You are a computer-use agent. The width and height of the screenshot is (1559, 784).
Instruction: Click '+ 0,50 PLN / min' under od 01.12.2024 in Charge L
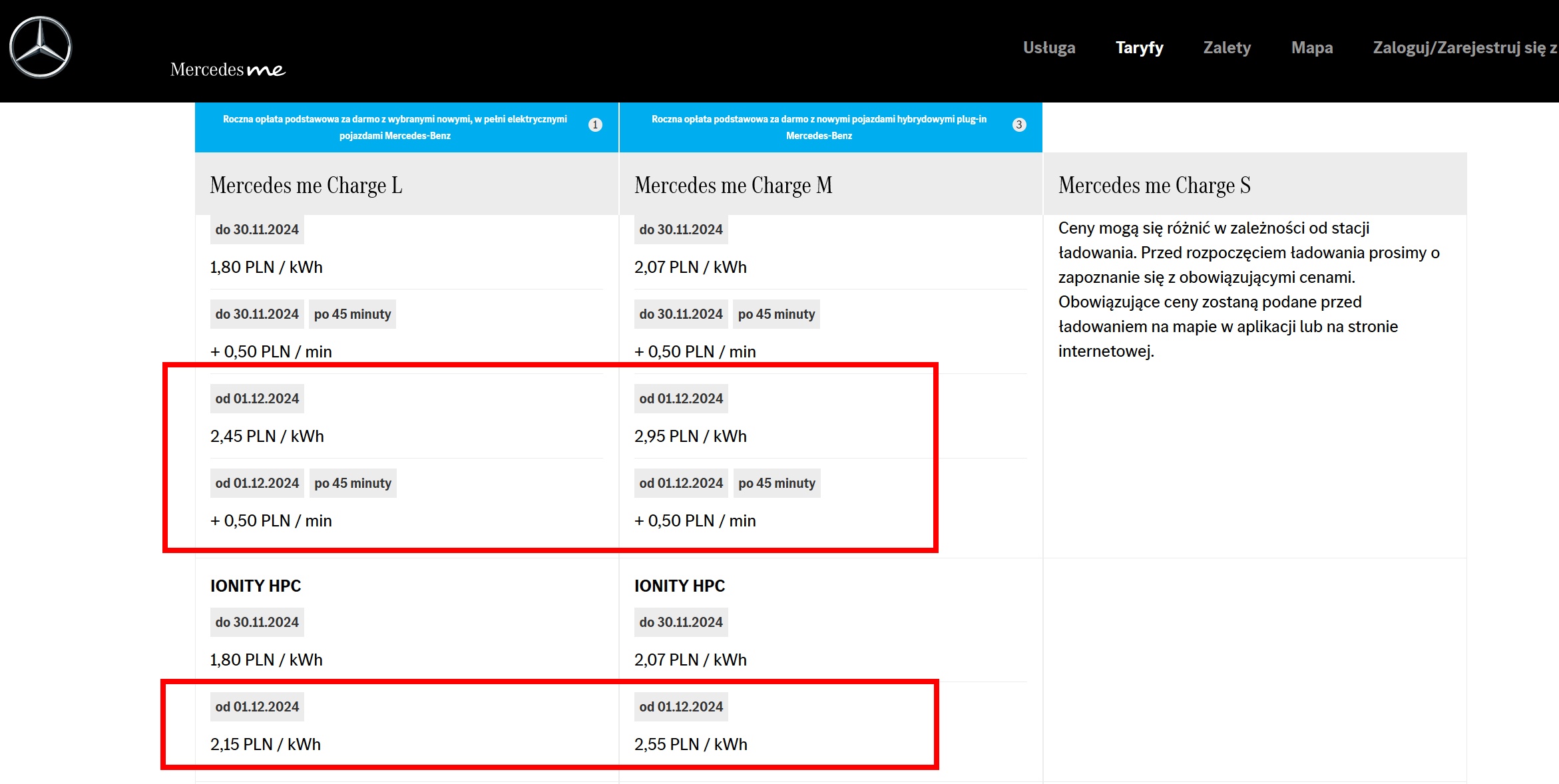[271, 520]
